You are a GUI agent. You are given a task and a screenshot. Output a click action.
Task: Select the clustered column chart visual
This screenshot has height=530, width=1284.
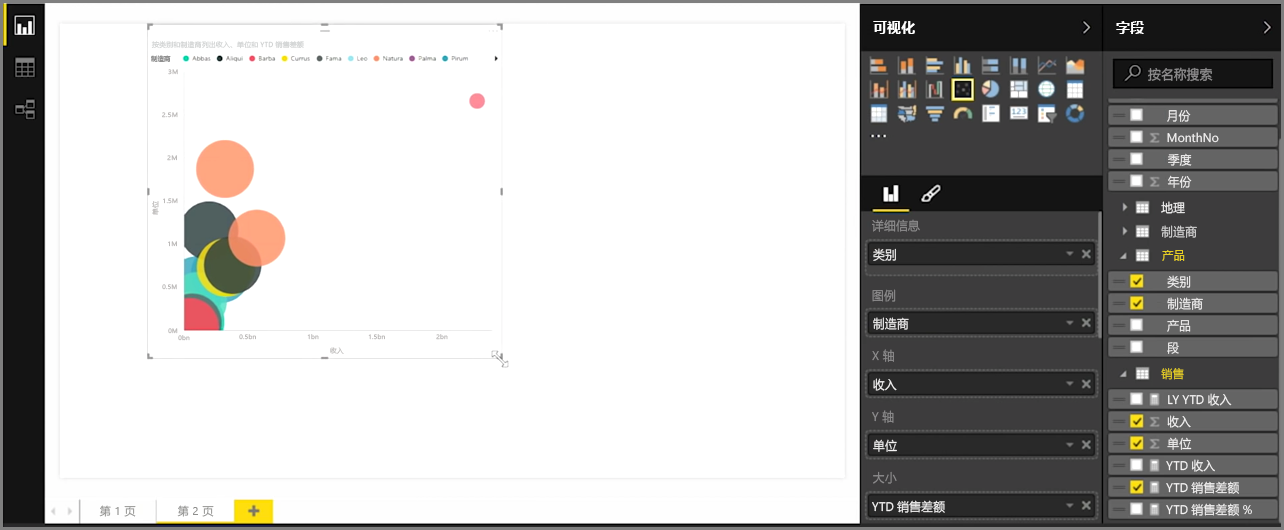(x=963, y=67)
